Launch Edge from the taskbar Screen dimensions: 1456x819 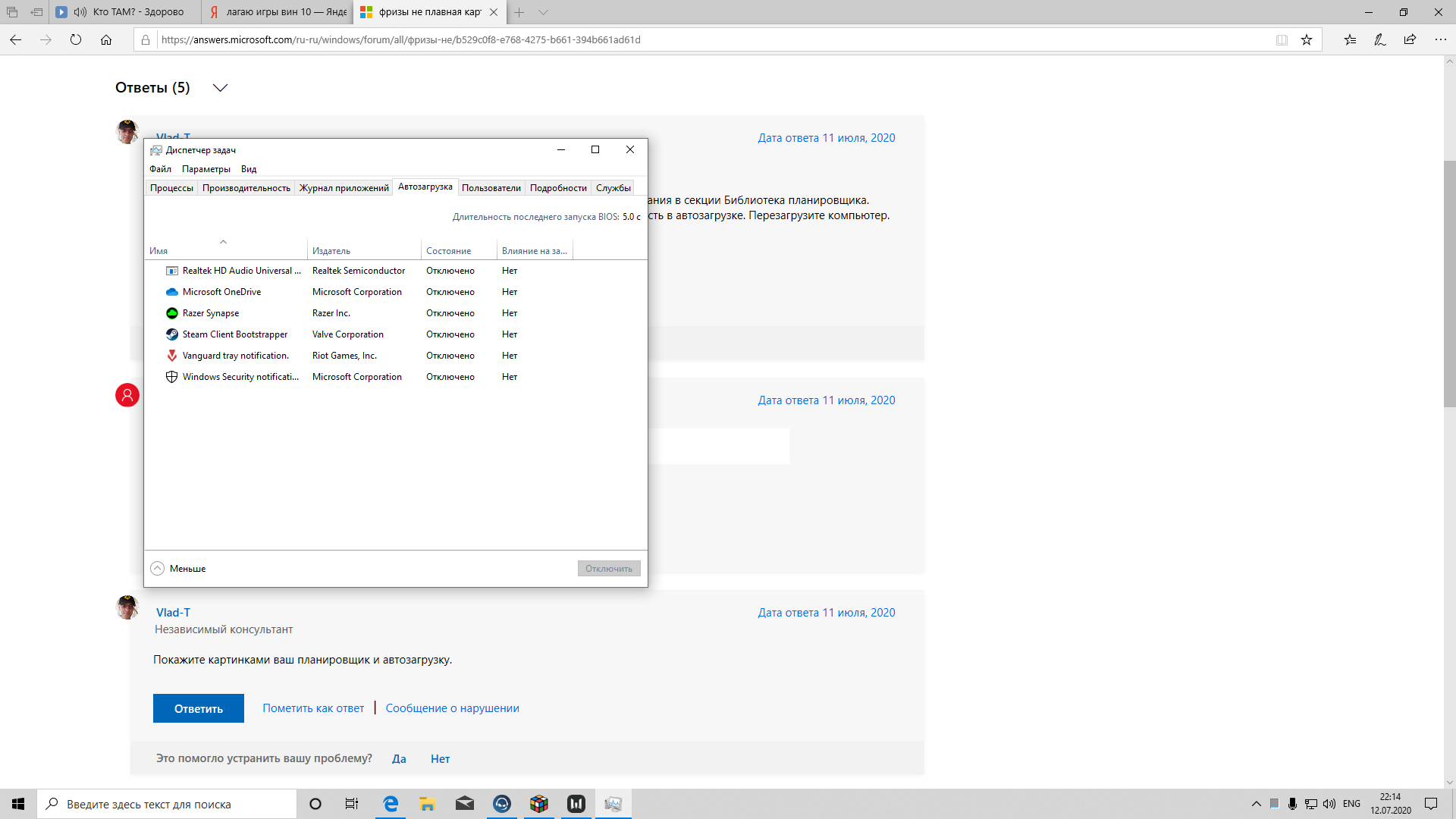(x=391, y=804)
